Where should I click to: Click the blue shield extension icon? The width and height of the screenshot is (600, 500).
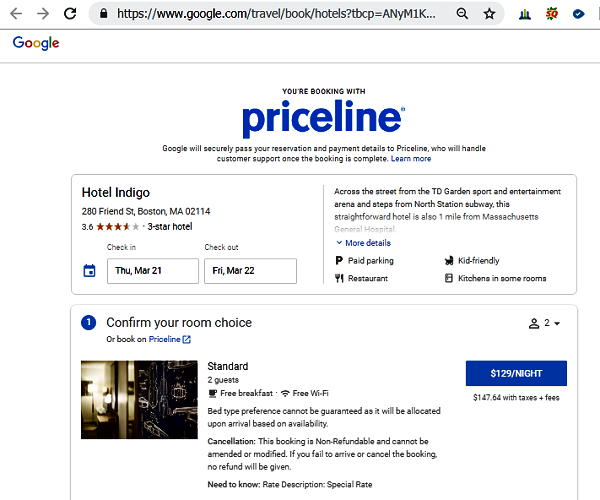tap(579, 14)
